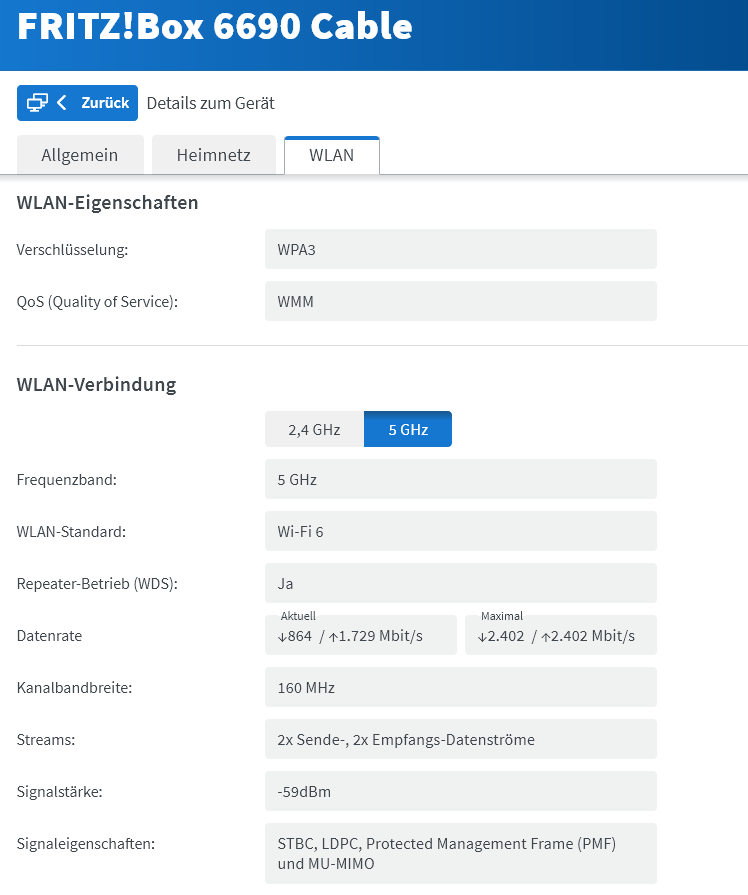Switch connection view to 2,4 GHz
Screen dimensions: 748x895
pyautogui.click(x=314, y=430)
